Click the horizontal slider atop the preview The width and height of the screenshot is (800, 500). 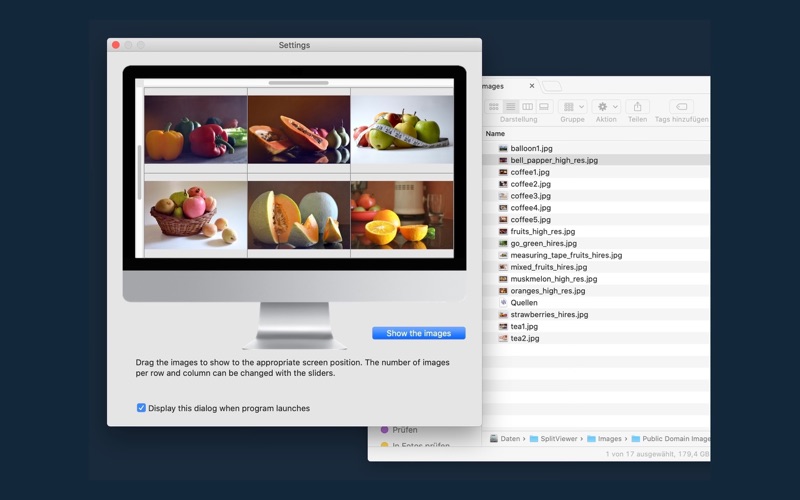click(x=298, y=83)
